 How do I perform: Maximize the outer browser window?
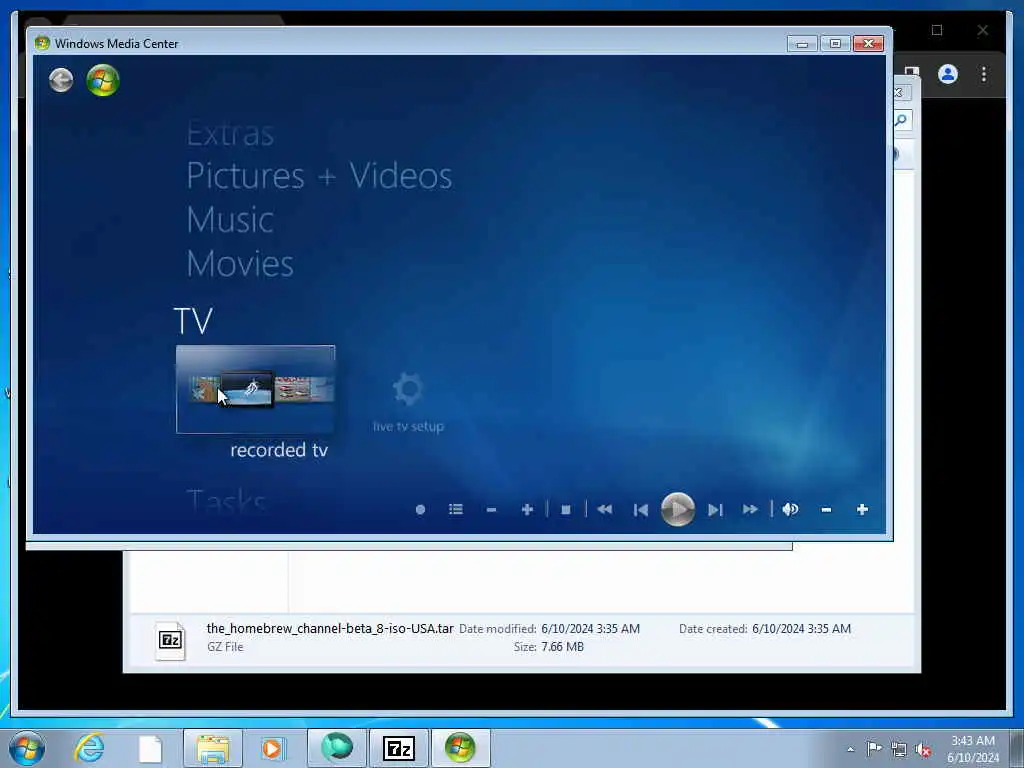tap(937, 30)
